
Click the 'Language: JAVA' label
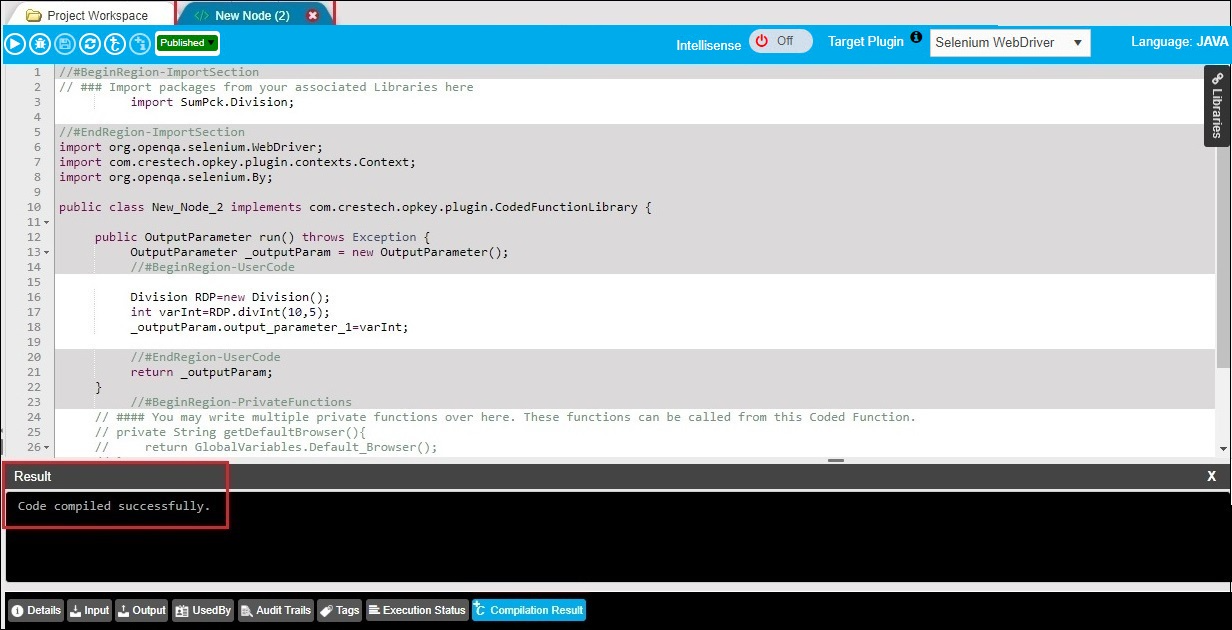pos(1179,42)
